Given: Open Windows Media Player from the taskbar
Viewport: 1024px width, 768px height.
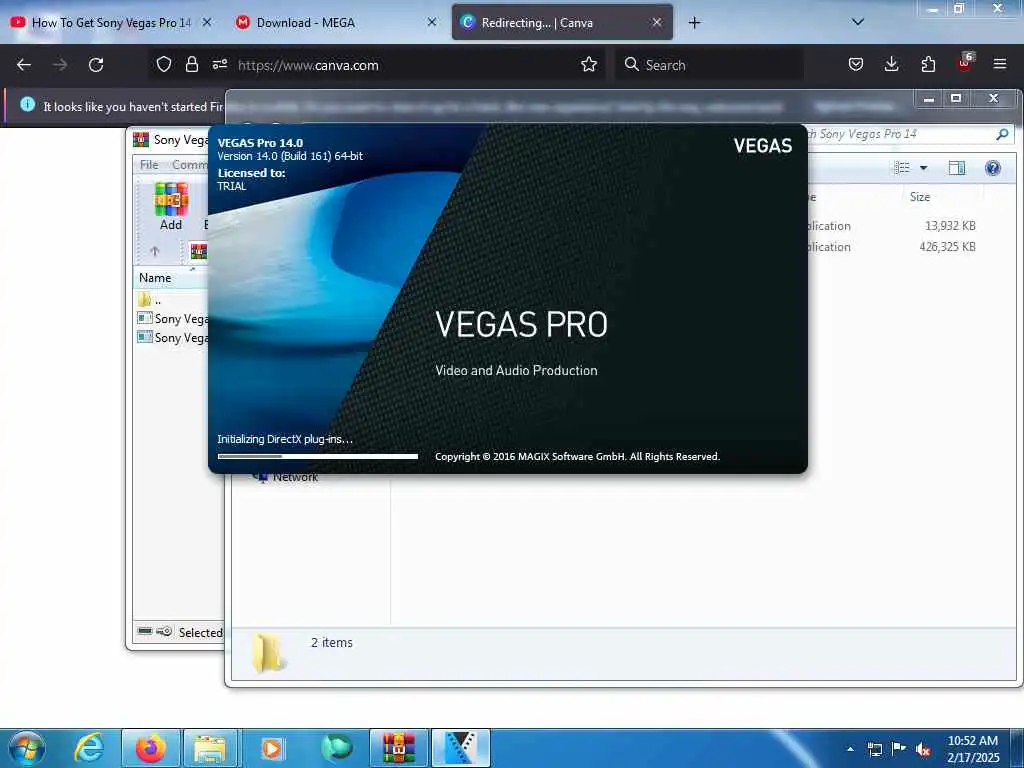Looking at the screenshot, I should (x=272, y=748).
